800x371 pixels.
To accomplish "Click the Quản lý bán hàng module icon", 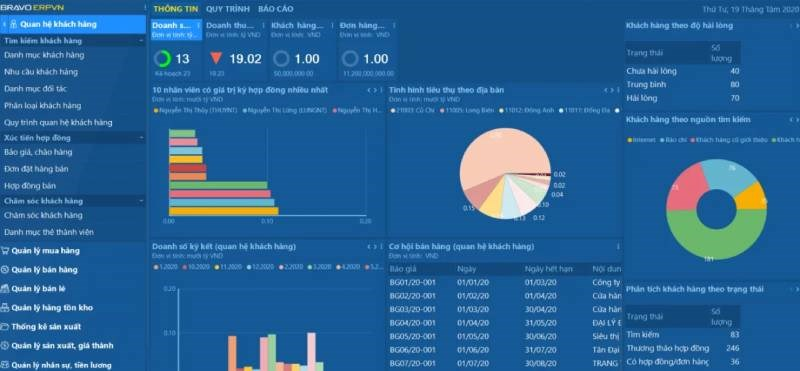I will 5,269.
